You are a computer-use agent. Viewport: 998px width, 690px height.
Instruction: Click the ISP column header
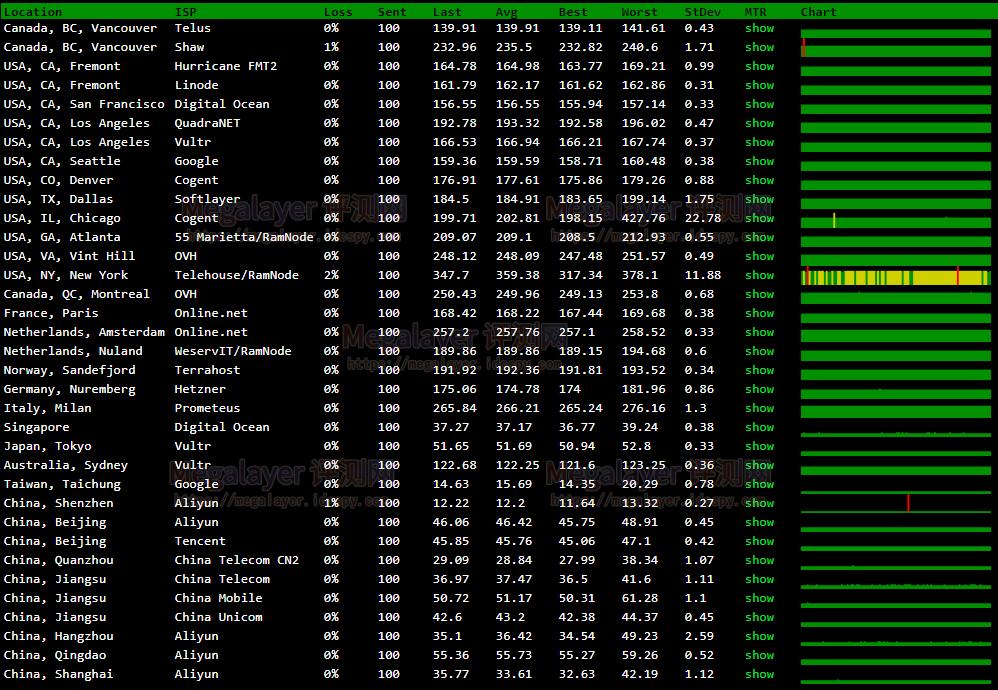click(185, 12)
